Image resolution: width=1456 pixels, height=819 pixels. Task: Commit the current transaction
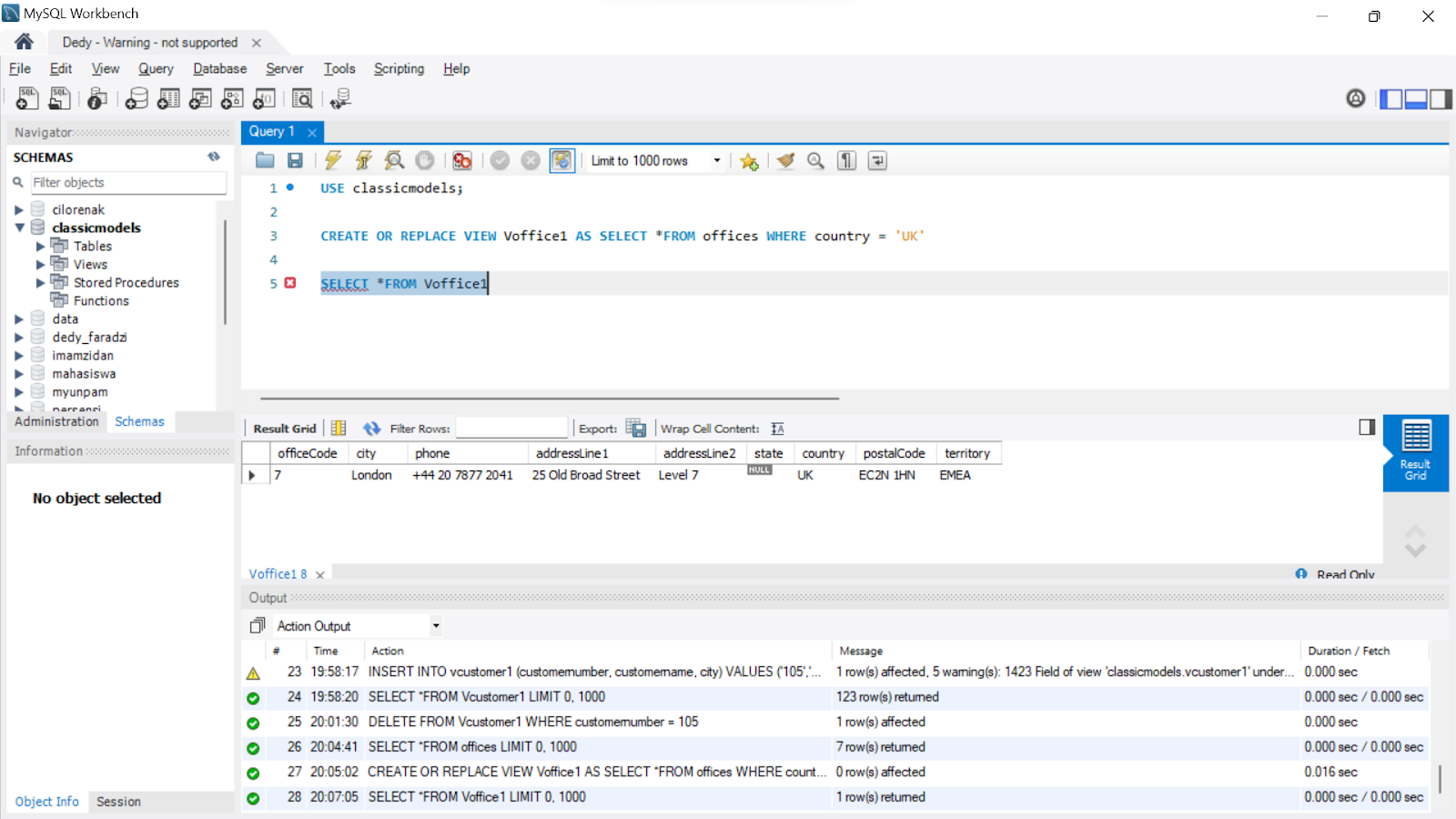[x=500, y=161]
